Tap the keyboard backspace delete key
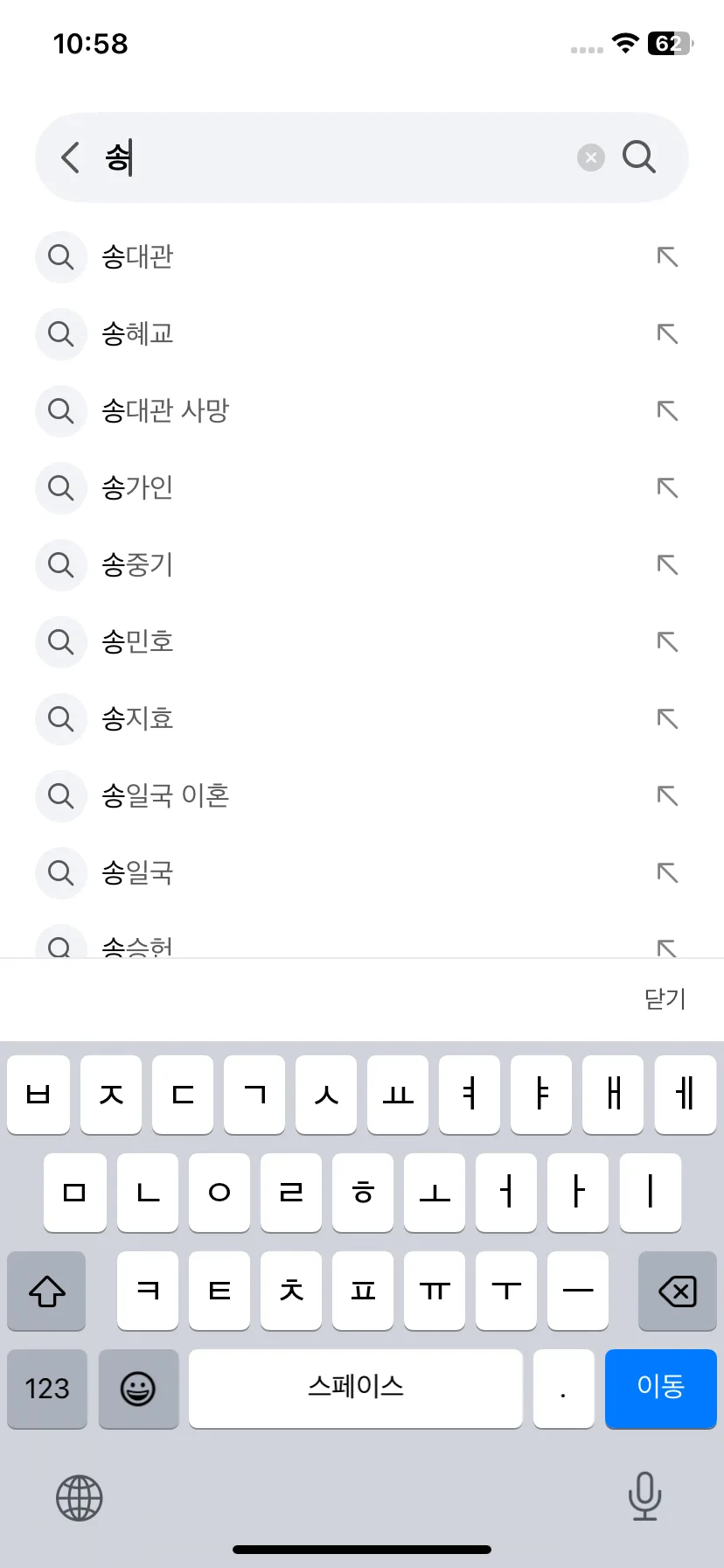 (678, 1291)
